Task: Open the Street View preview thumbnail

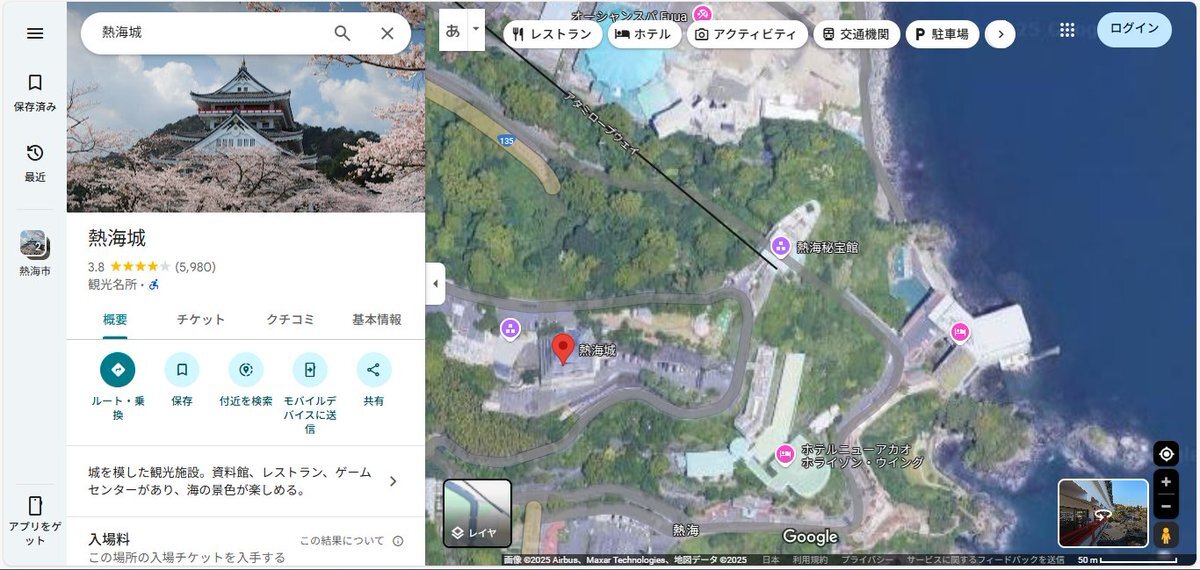Action: point(1103,514)
